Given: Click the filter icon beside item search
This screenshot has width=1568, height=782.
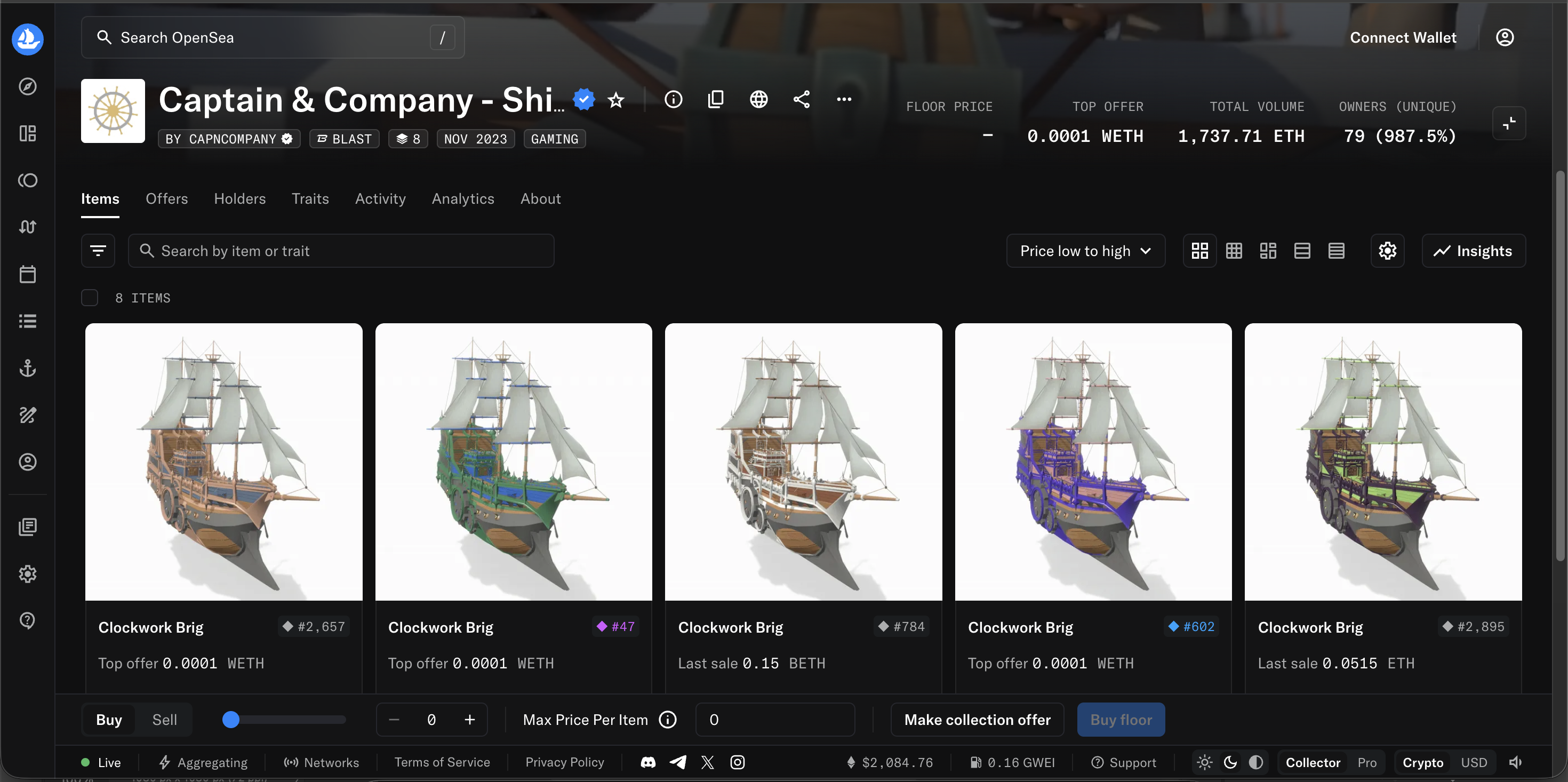Looking at the screenshot, I should (98, 251).
